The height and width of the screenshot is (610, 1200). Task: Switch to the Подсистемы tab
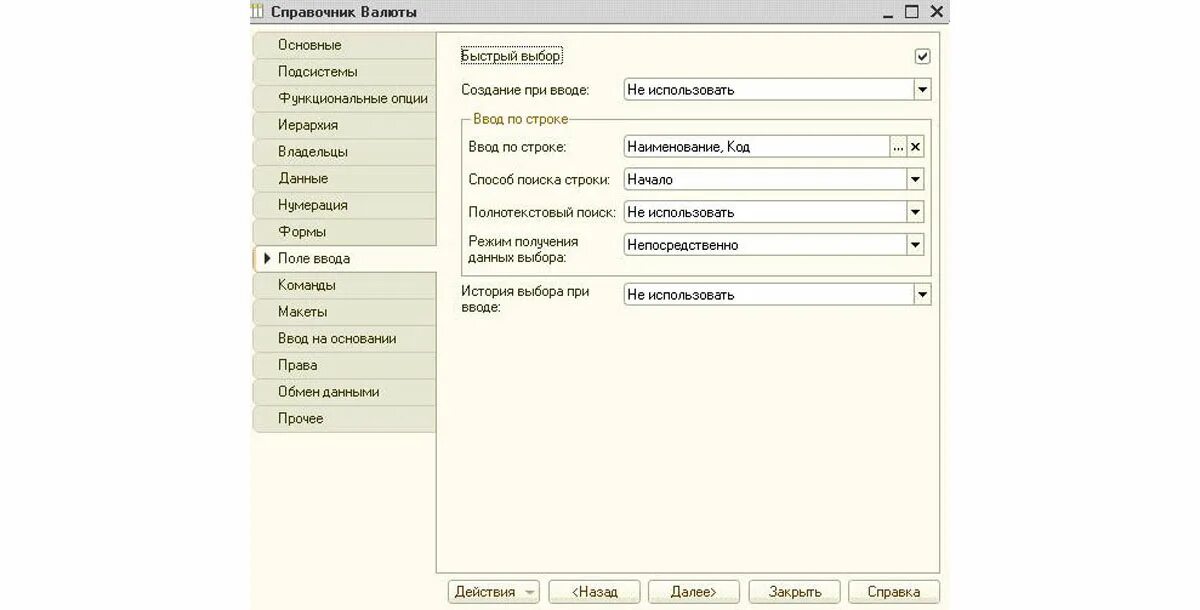tap(345, 72)
